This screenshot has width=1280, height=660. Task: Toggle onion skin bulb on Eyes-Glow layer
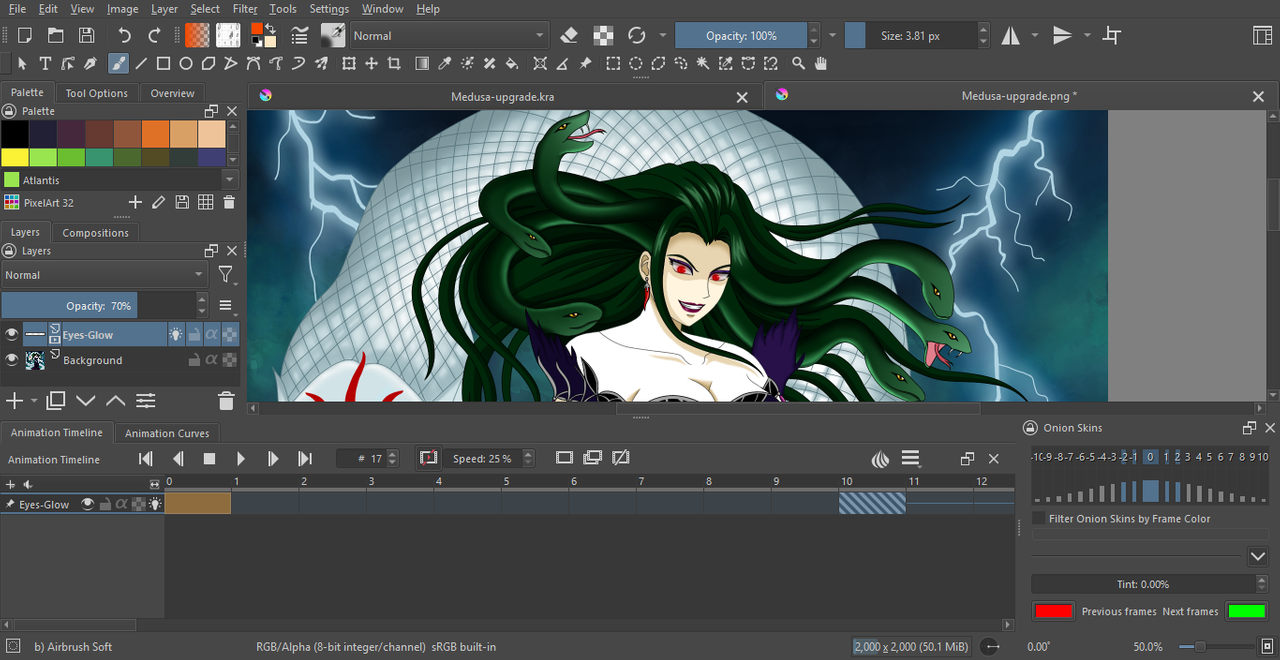click(176, 335)
